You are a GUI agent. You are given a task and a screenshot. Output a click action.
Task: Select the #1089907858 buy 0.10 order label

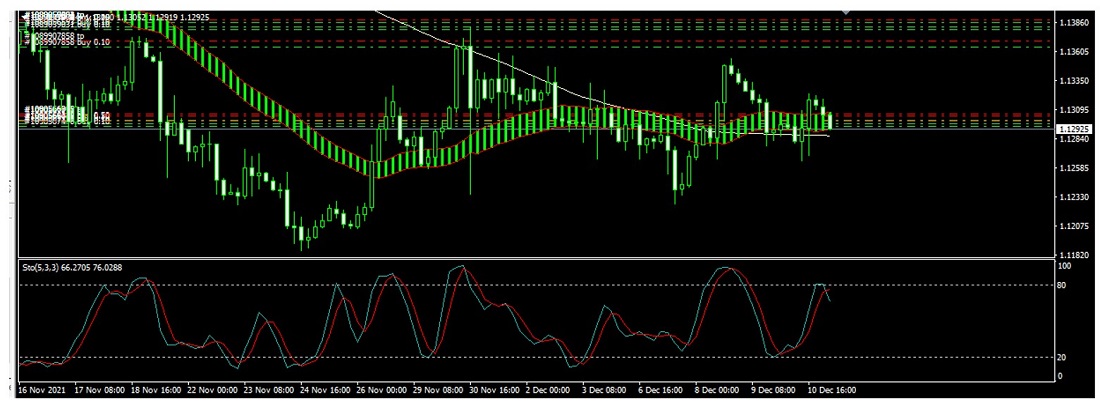68,44
